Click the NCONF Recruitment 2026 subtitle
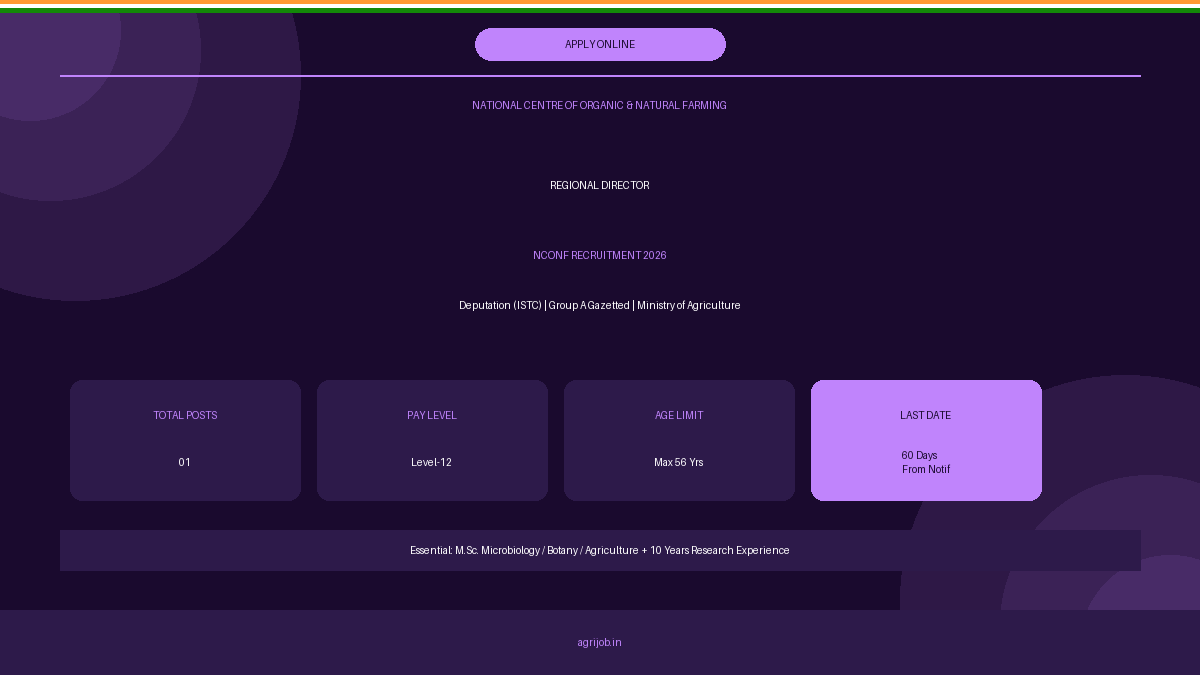This screenshot has height=675, width=1200. (x=600, y=255)
